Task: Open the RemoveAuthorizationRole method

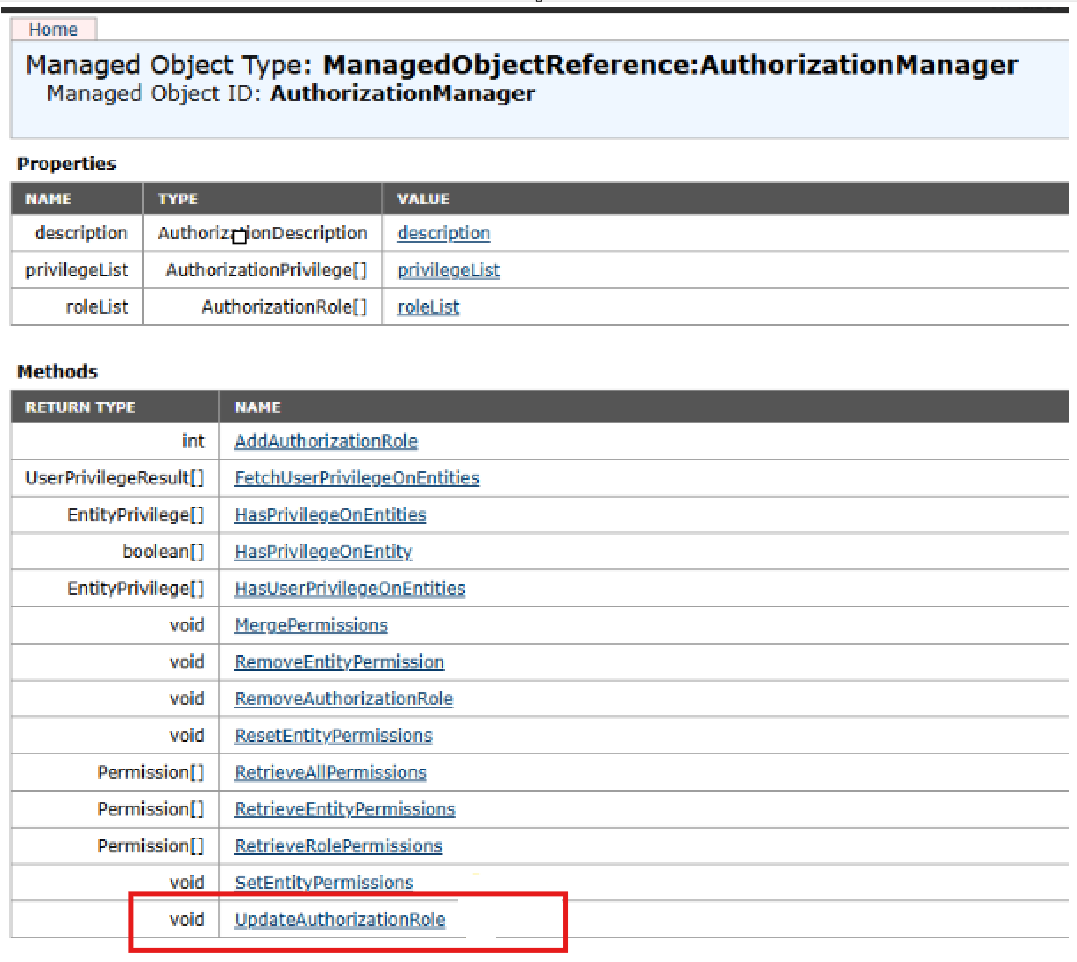Action: pos(343,699)
